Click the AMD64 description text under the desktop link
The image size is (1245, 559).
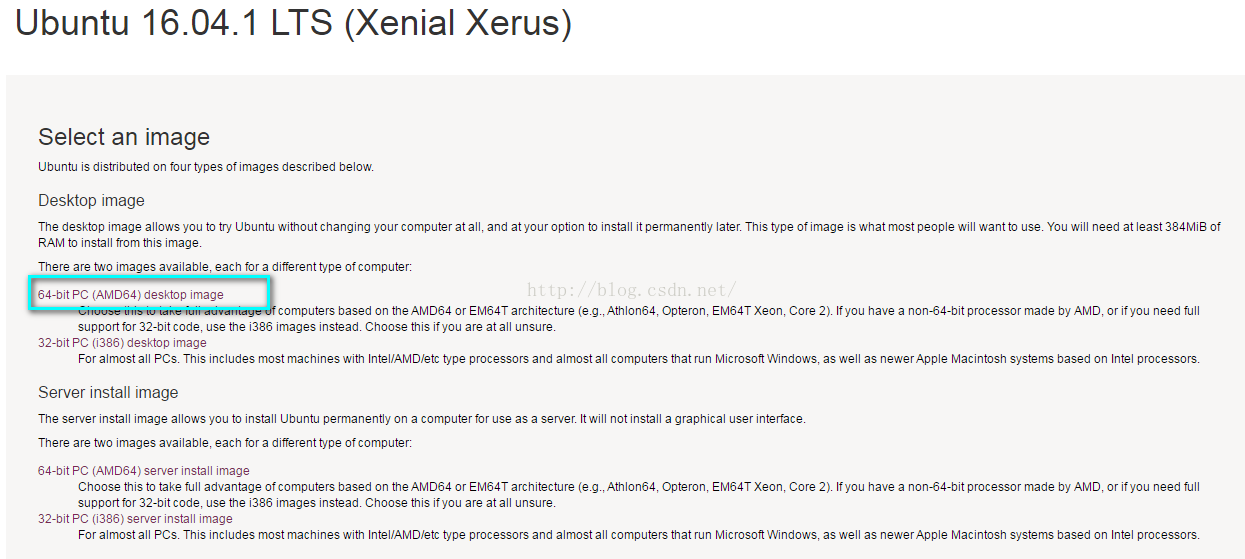click(639, 319)
